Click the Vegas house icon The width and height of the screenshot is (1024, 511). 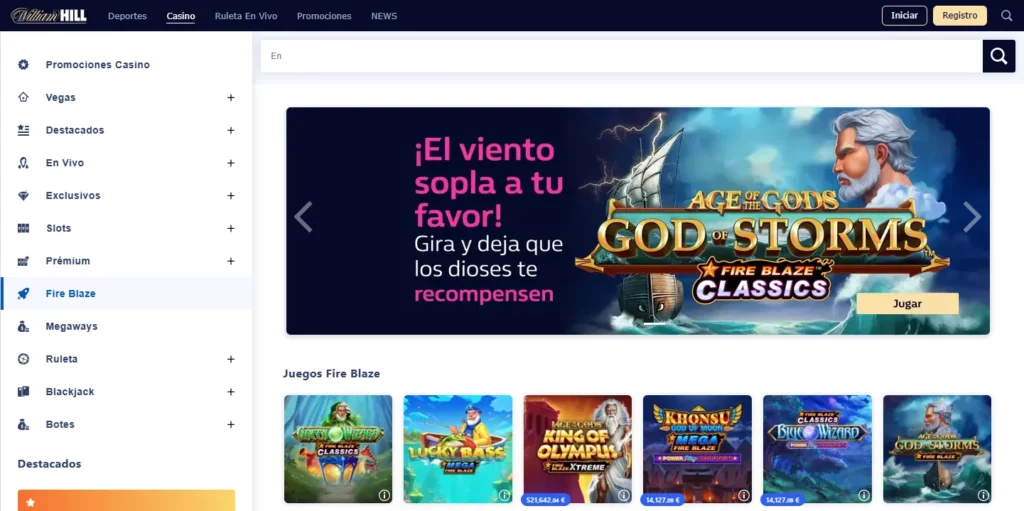point(24,97)
